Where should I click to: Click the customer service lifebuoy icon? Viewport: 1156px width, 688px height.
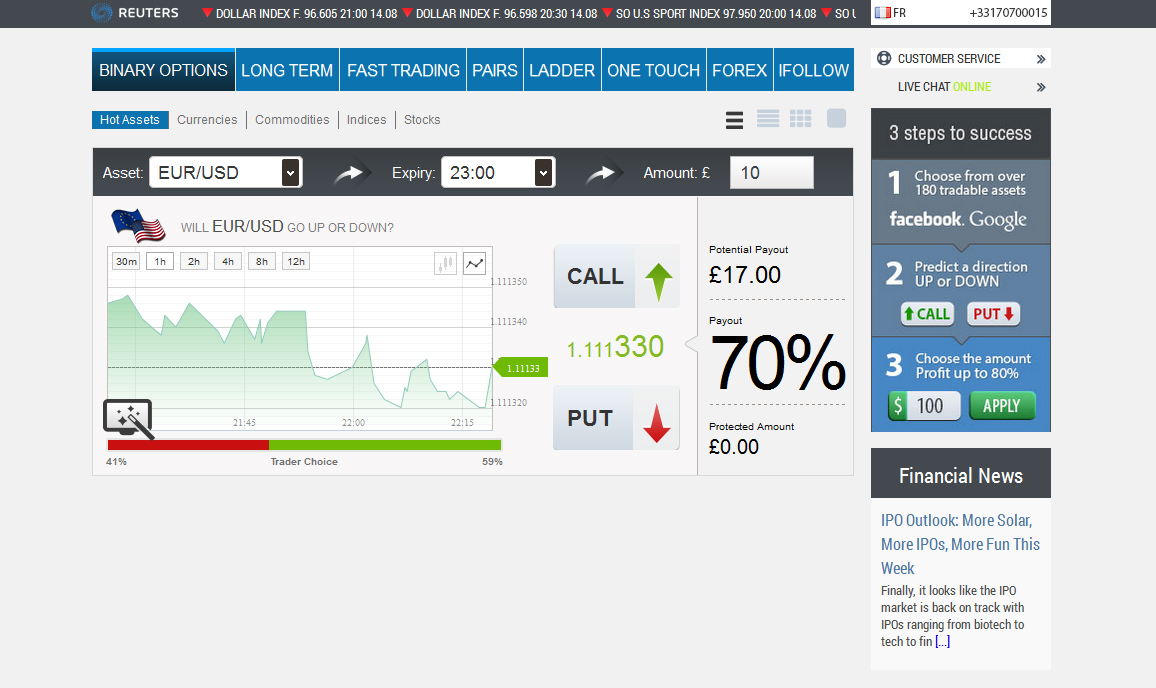coord(884,58)
